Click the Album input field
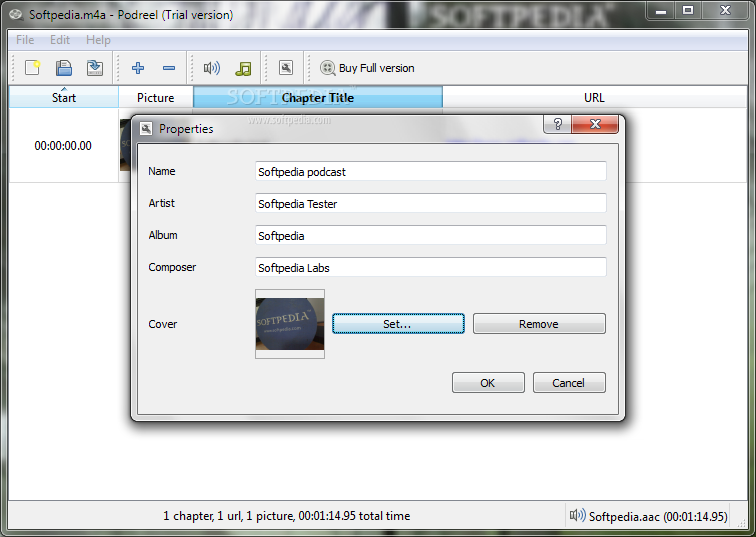This screenshot has width=756, height=537. 431,235
